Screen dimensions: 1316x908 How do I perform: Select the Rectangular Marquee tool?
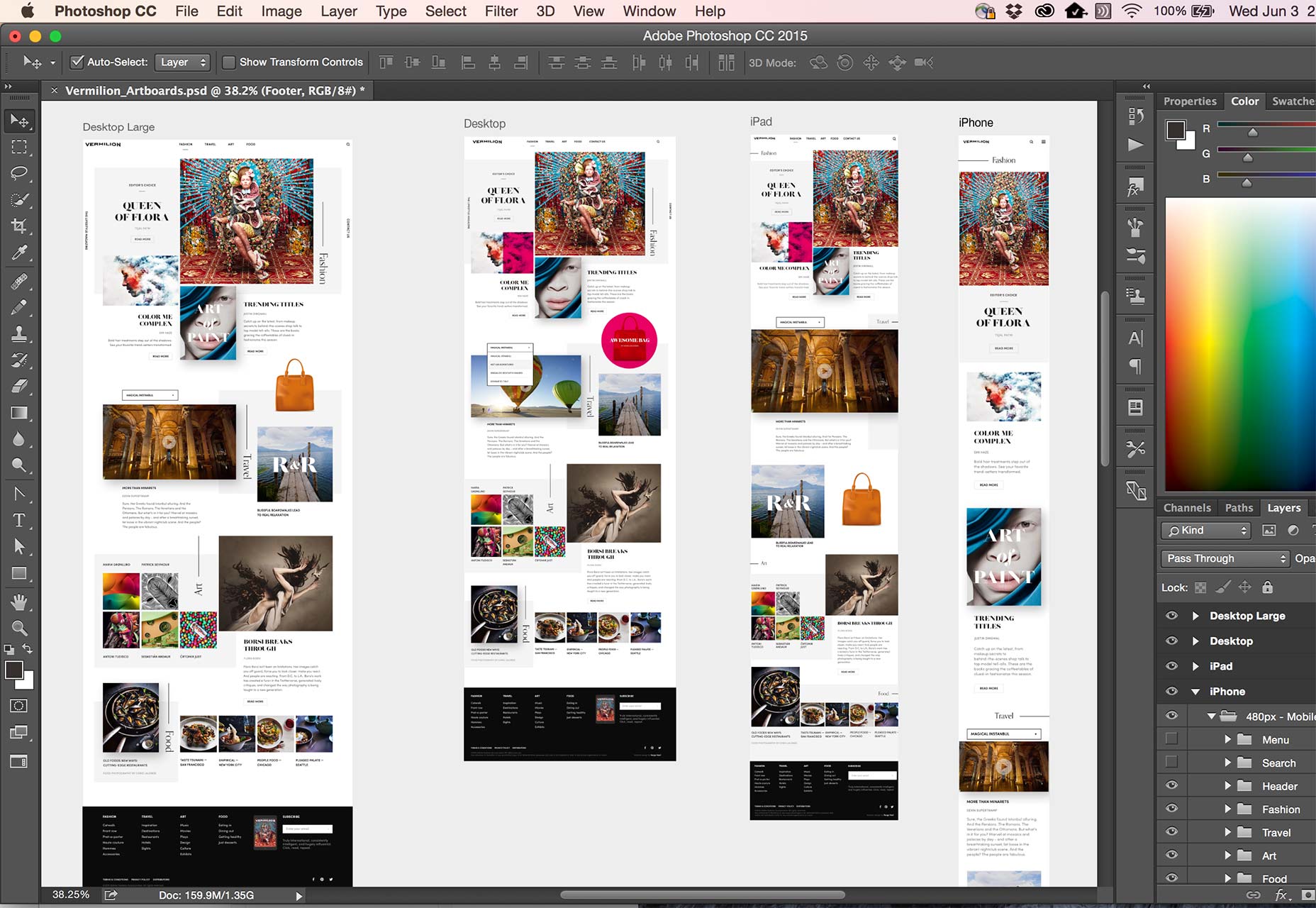[x=19, y=148]
